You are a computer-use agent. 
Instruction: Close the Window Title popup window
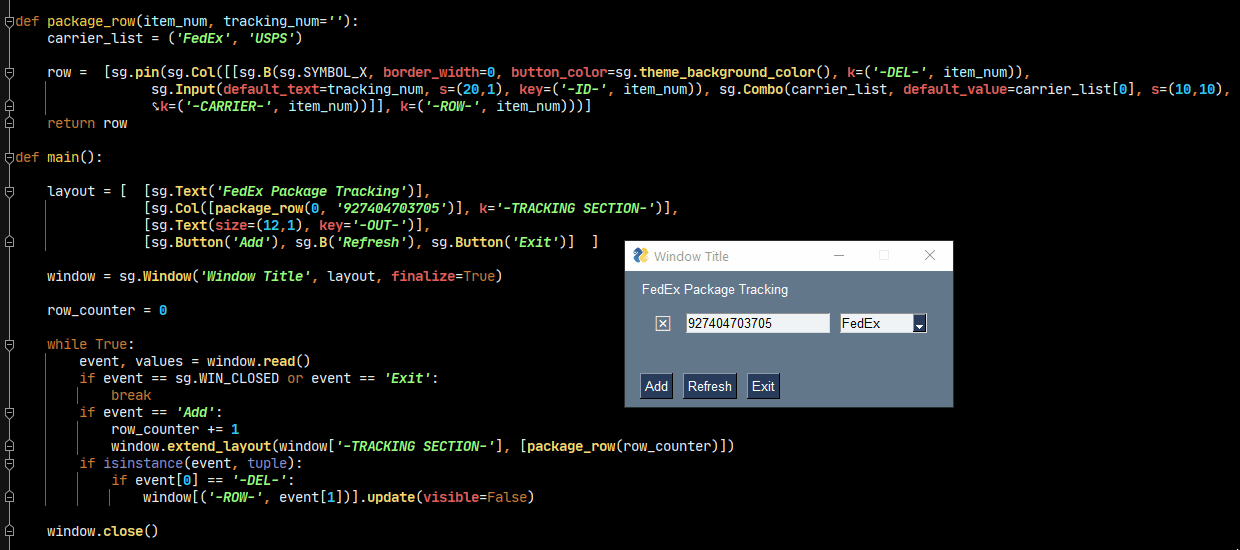930,256
